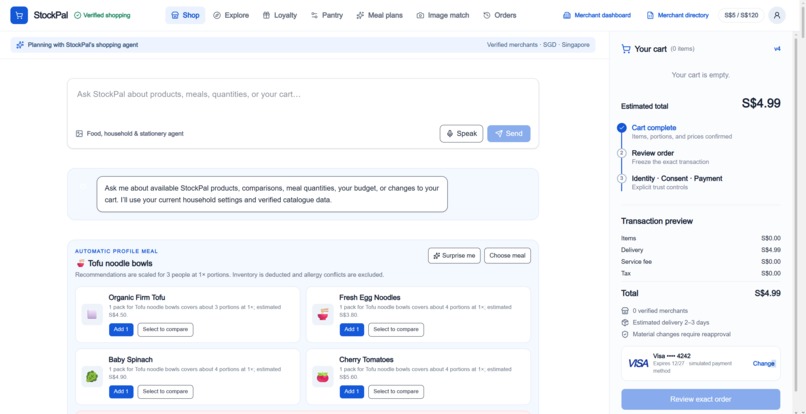The height and width of the screenshot is (414, 806).
Task: Click the Estimated total S$4.99 amount
Action: (761, 103)
